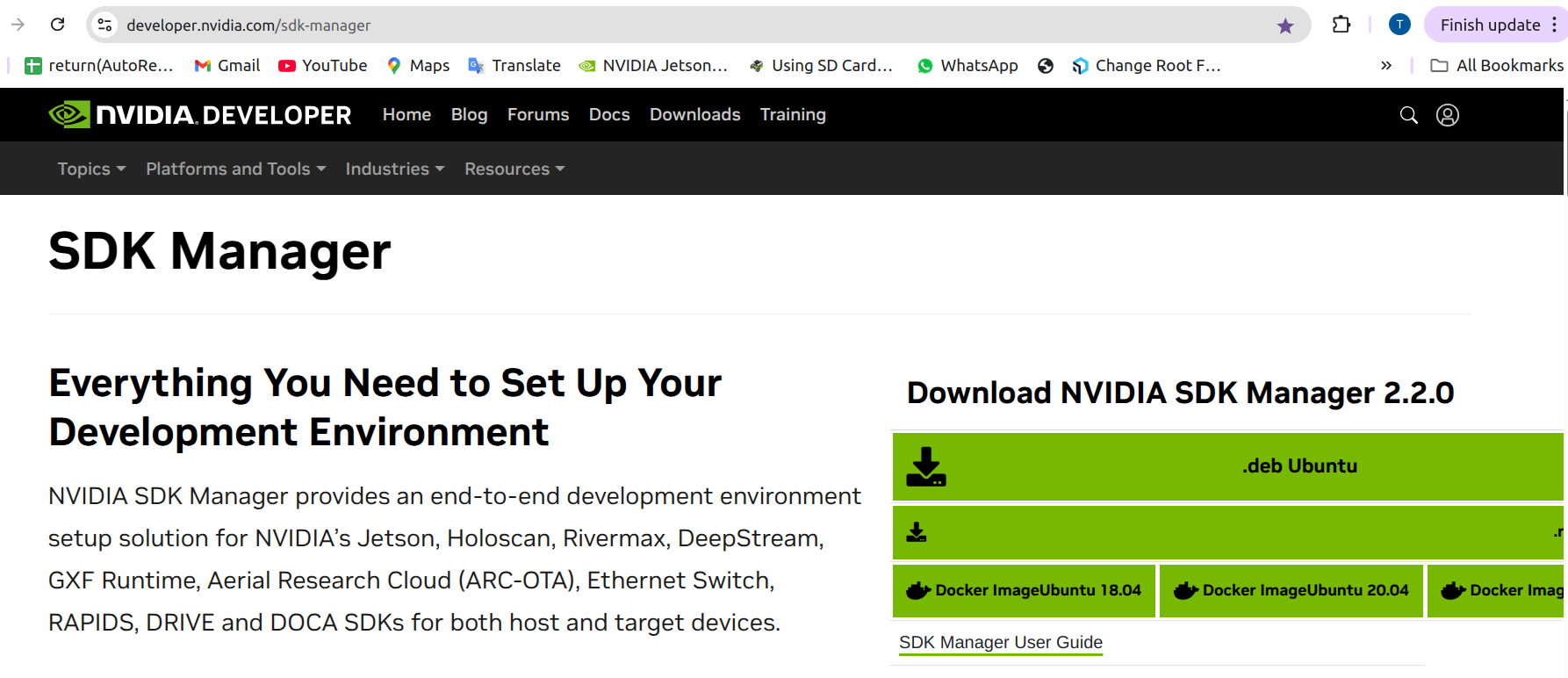The height and width of the screenshot is (678, 1568).
Task: View site information icon beside the URL
Action: tap(105, 25)
